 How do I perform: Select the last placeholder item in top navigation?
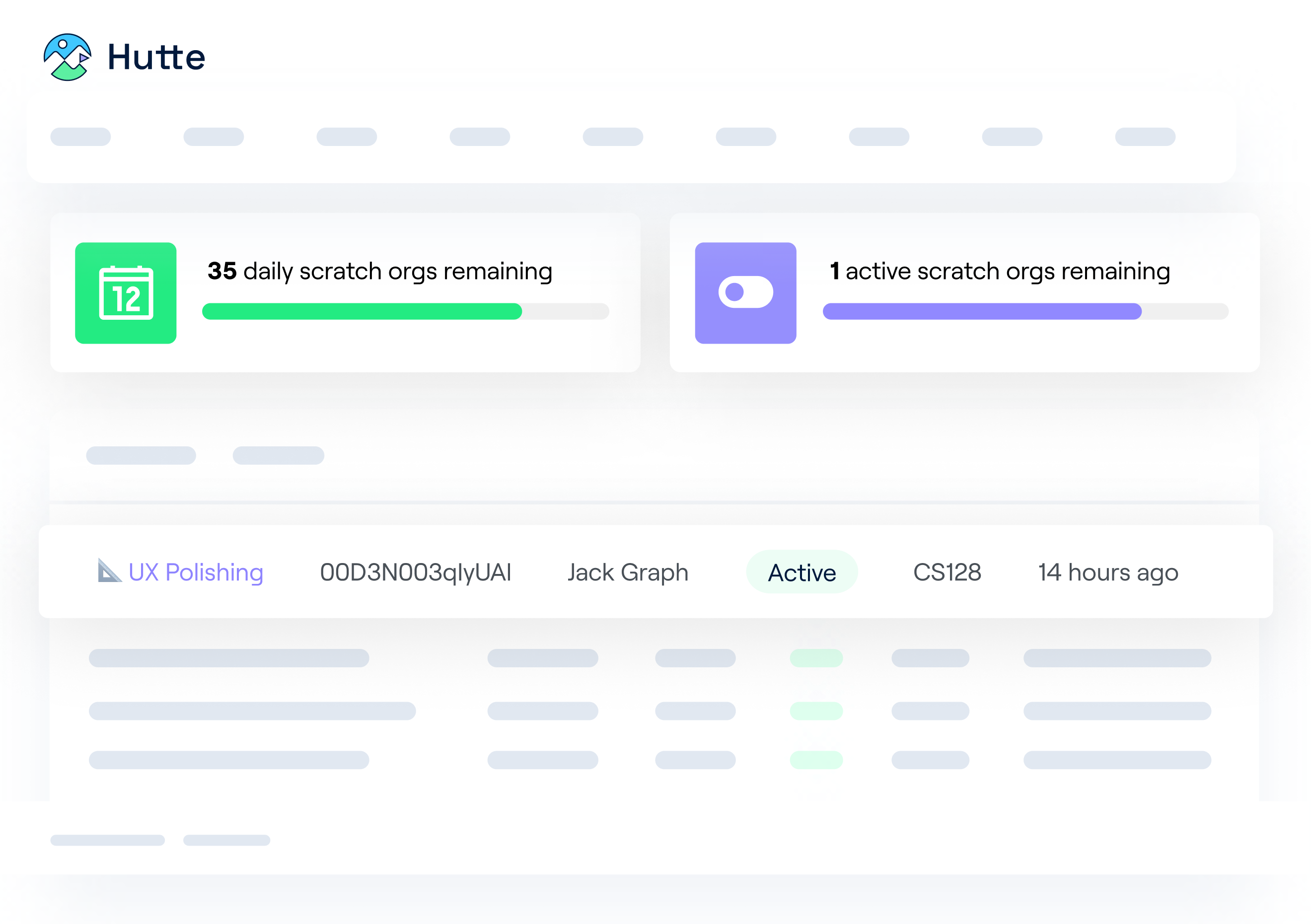(x=1145, y=137)
